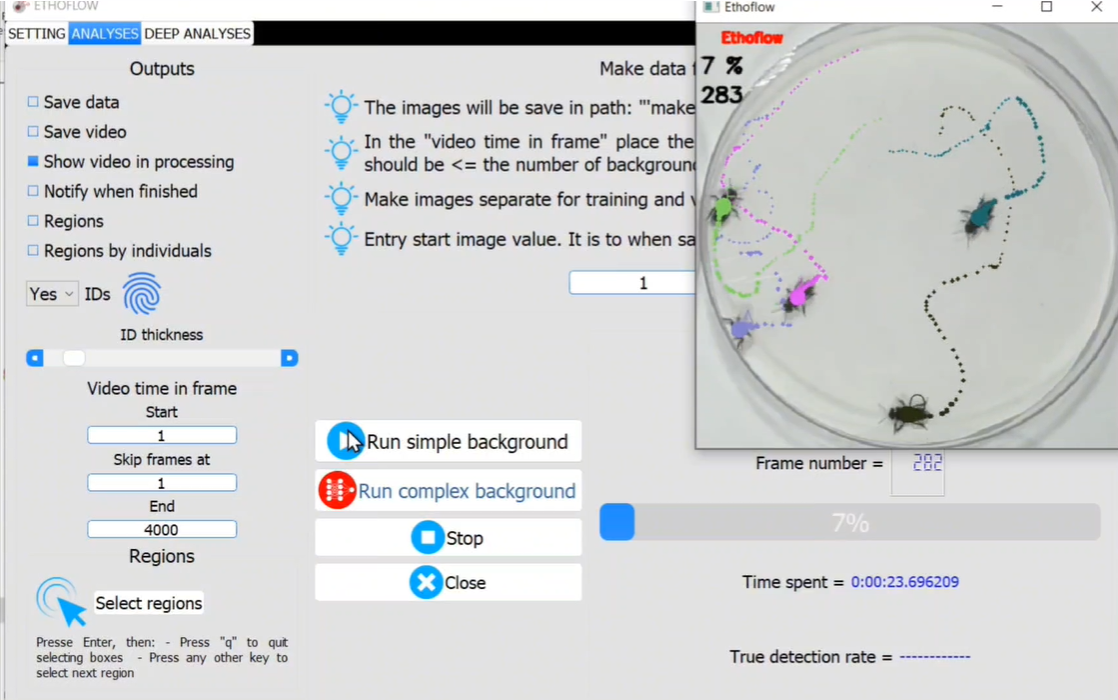Screen dimensions: 1118x700
Task: Click the red Run complex background icon
Action: click(337, 490)
